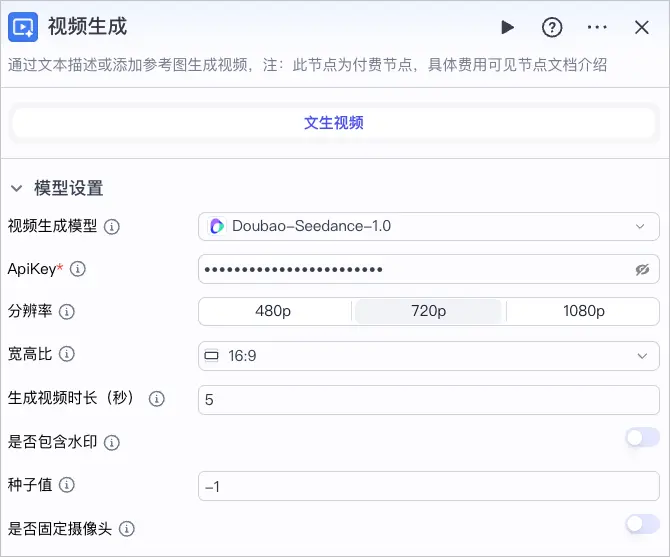This screenshot has height=557, width=670.
Task: Collapse the 模型设置 section chevron
Action: point(16,188)
